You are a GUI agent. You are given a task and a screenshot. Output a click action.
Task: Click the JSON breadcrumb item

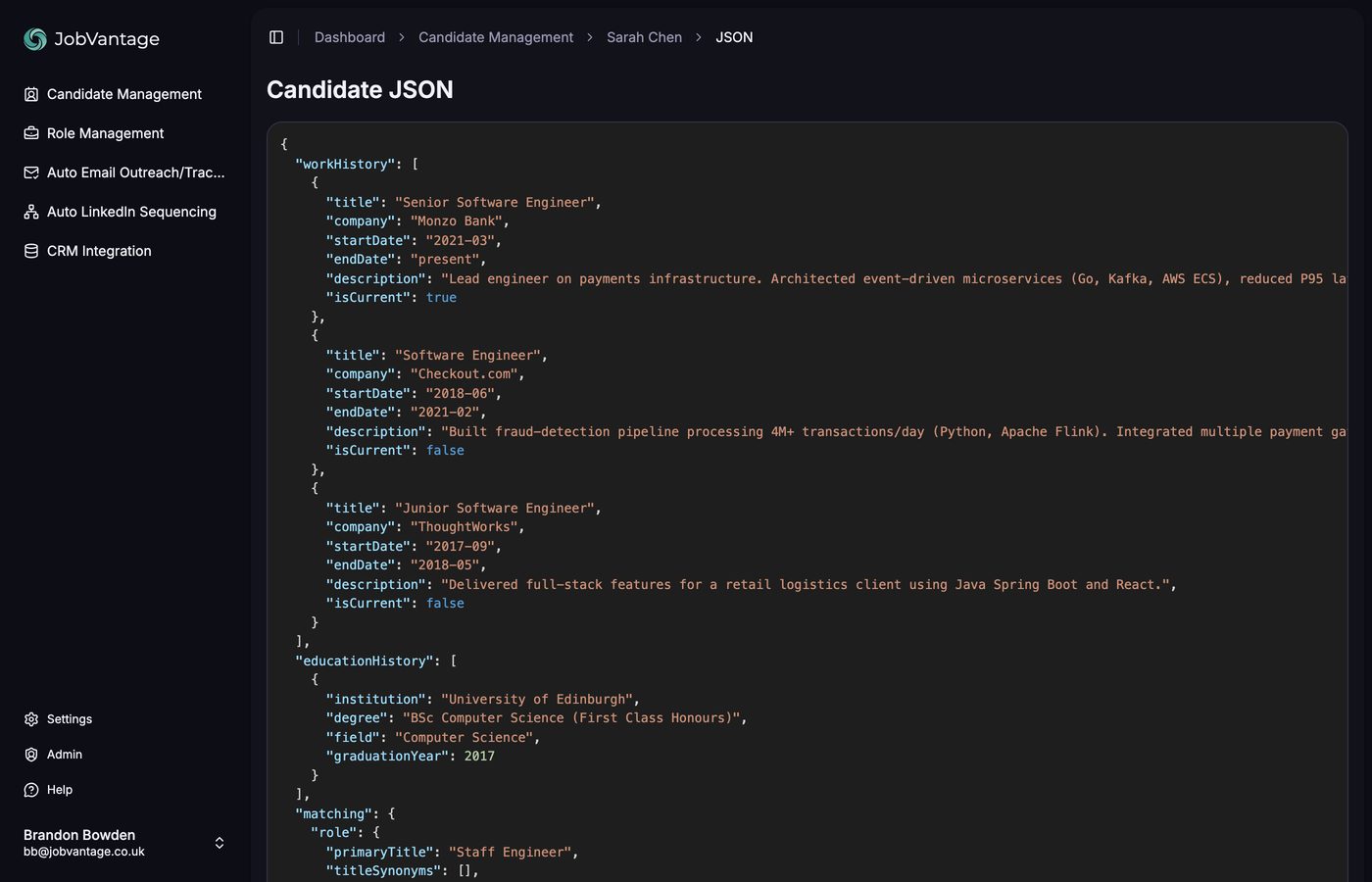734,37
